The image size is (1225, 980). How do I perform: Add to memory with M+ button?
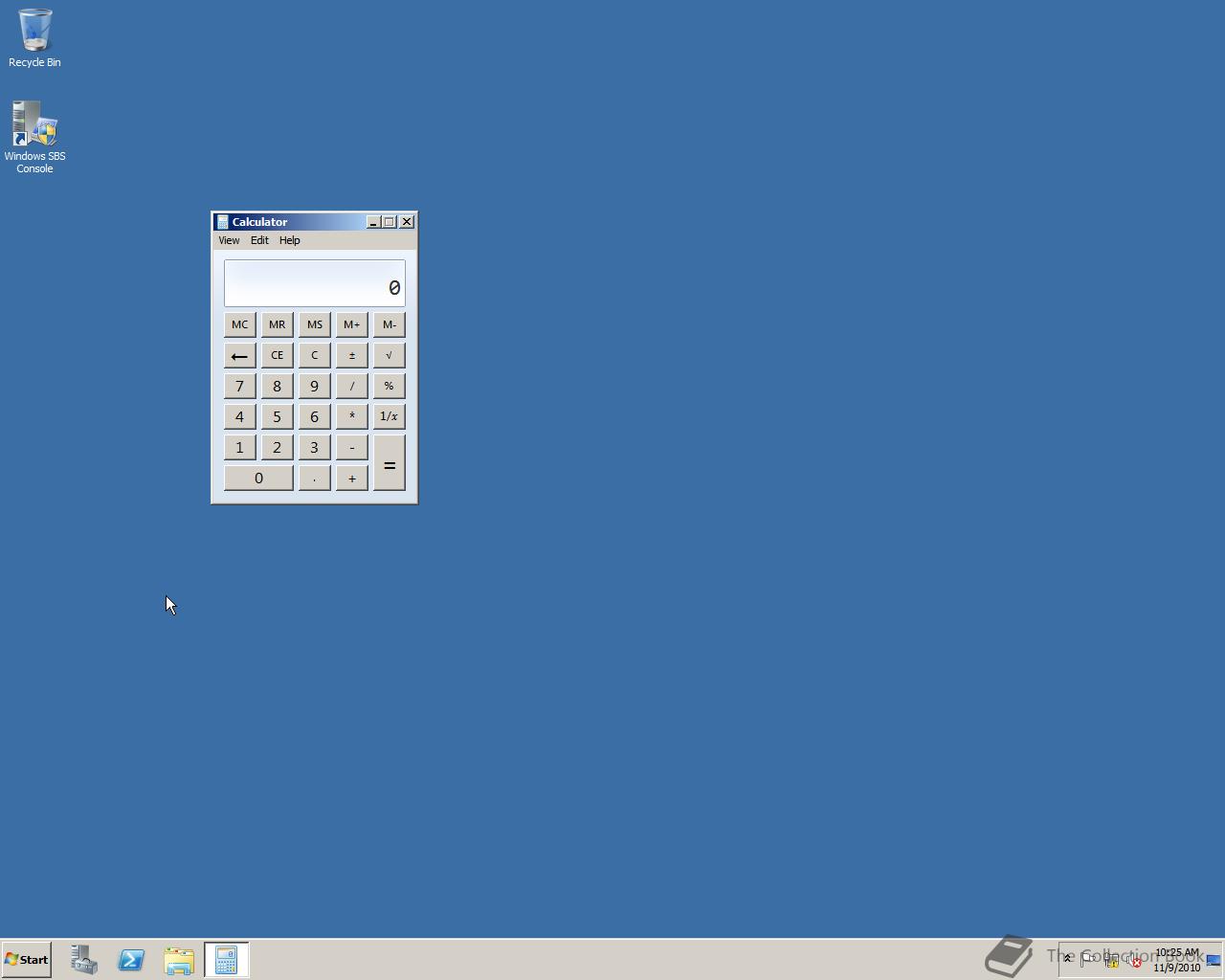(x=351, y=324)
